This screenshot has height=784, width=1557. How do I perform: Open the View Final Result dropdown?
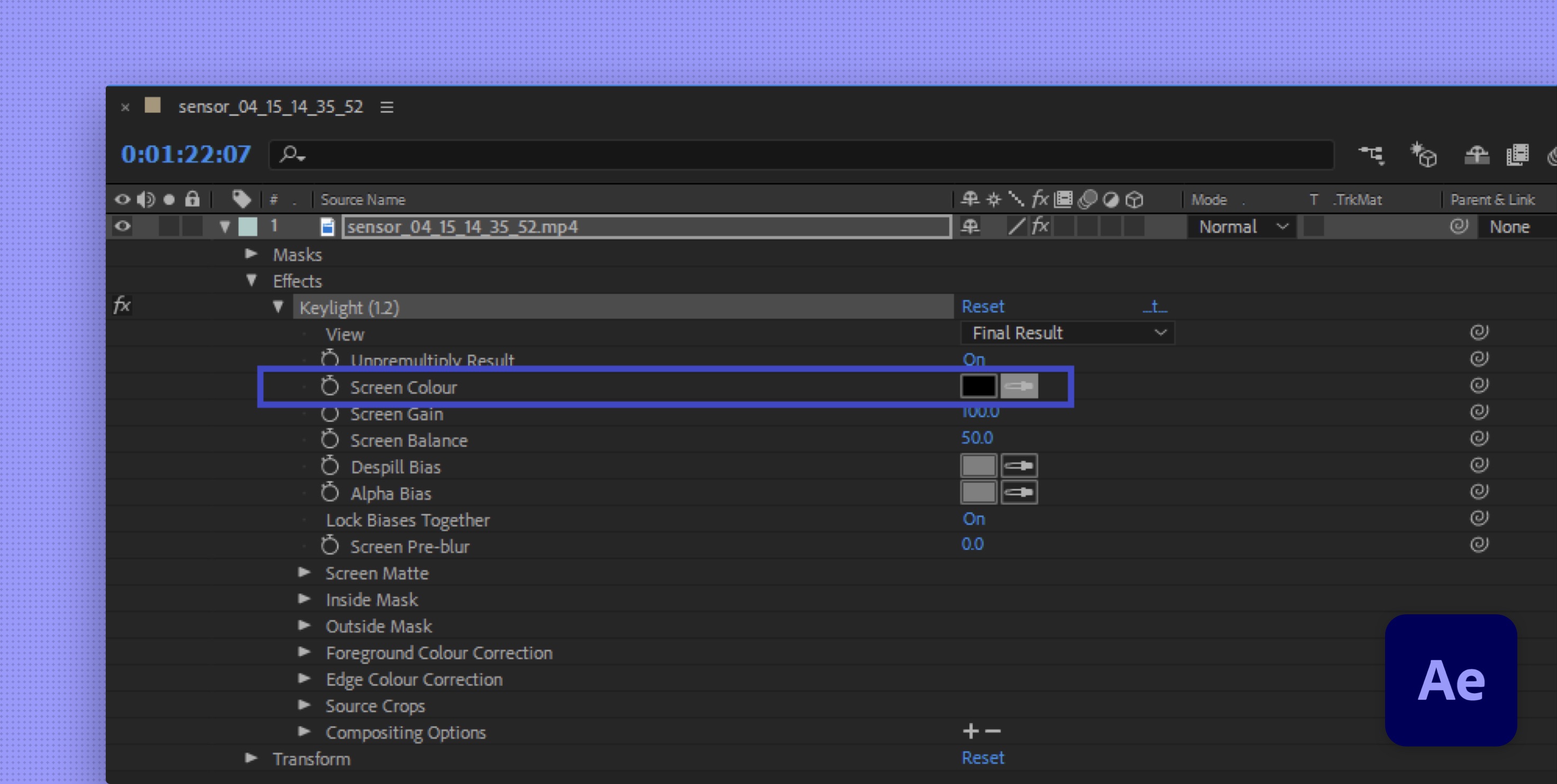tap(1067, 333)
